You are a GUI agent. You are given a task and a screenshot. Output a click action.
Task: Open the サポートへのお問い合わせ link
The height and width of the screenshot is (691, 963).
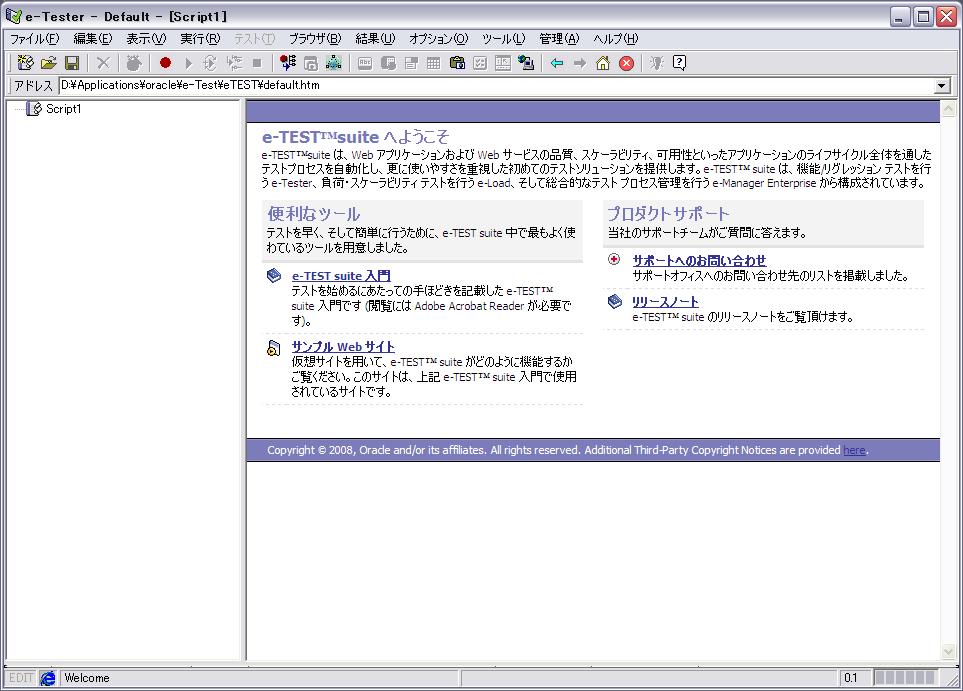(700, 260)
